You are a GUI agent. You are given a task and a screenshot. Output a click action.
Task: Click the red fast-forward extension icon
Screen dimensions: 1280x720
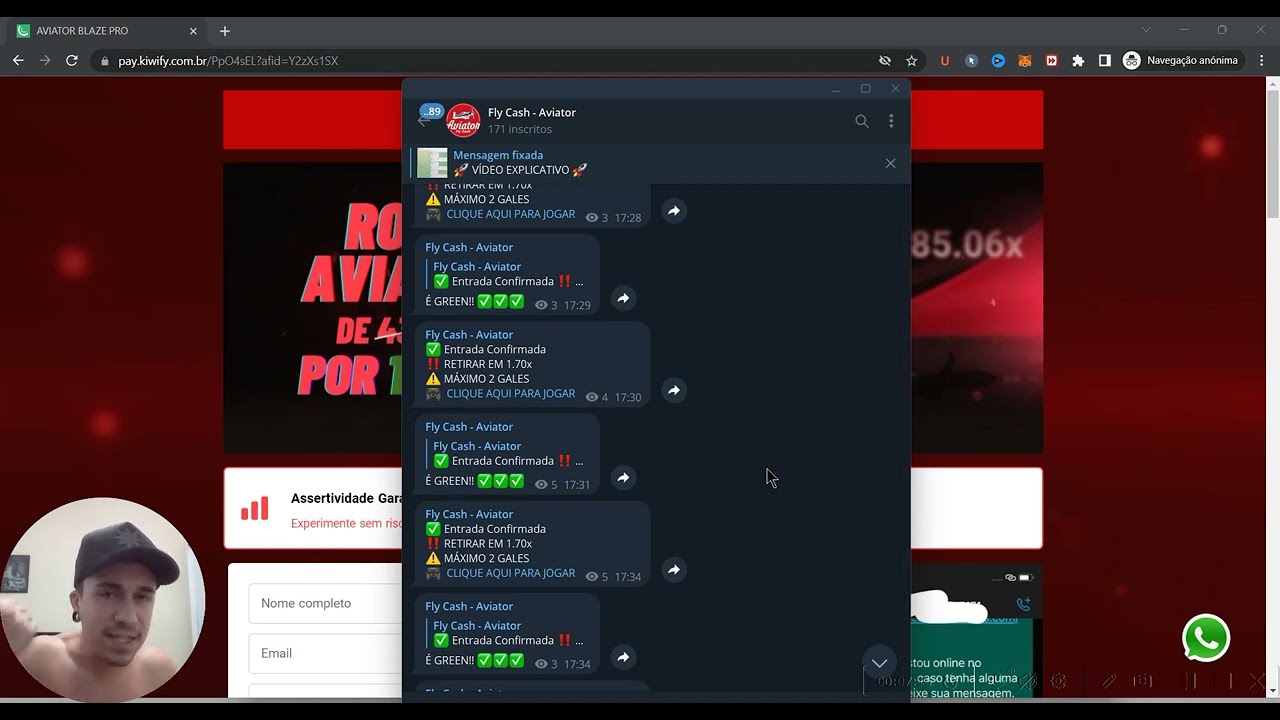click(1051, 61)
